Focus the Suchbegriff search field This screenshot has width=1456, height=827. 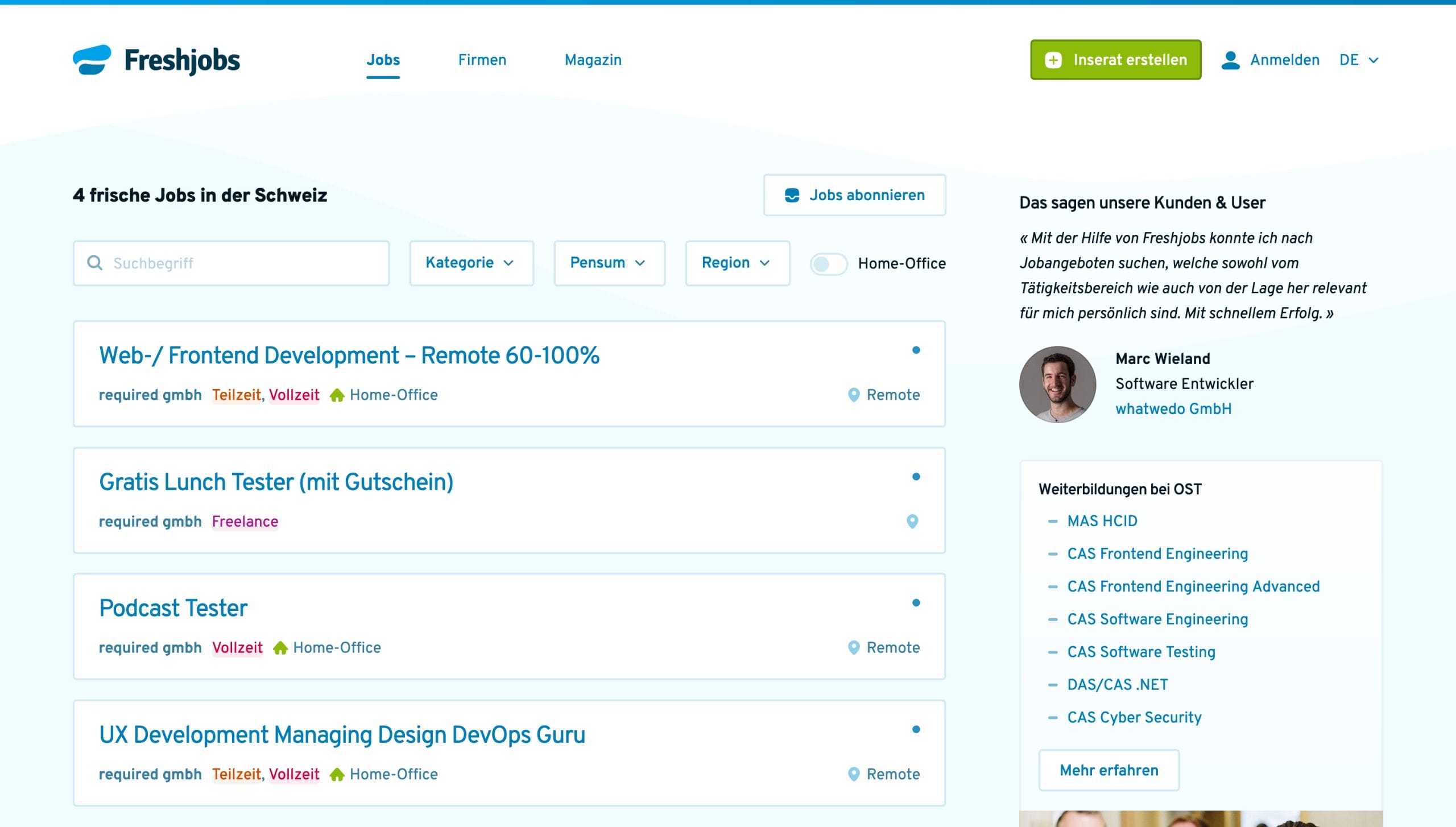(245, 263)
